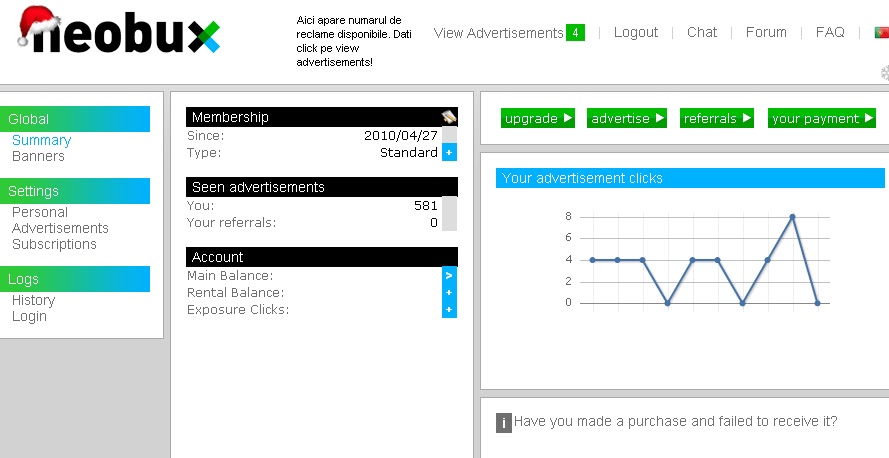
Task: Click the Your advertisement clicks header
Action: click(x=690, y=178)
